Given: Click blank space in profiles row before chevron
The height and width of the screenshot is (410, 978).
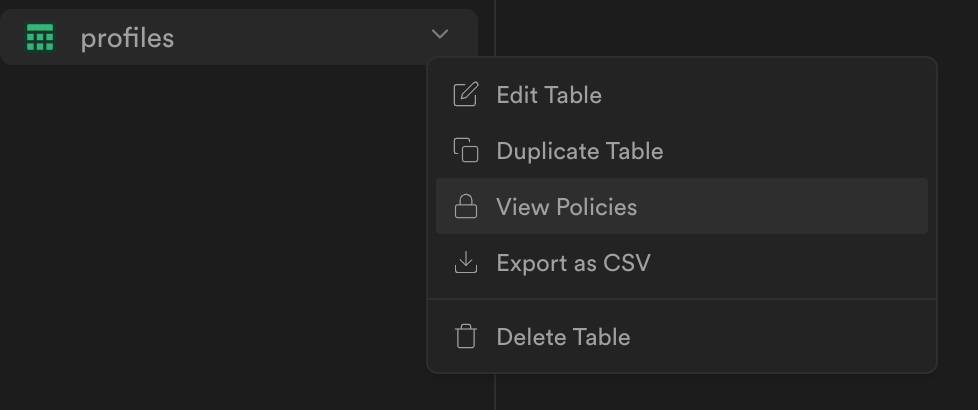Looking at the screenshot, I should (300, 38).
